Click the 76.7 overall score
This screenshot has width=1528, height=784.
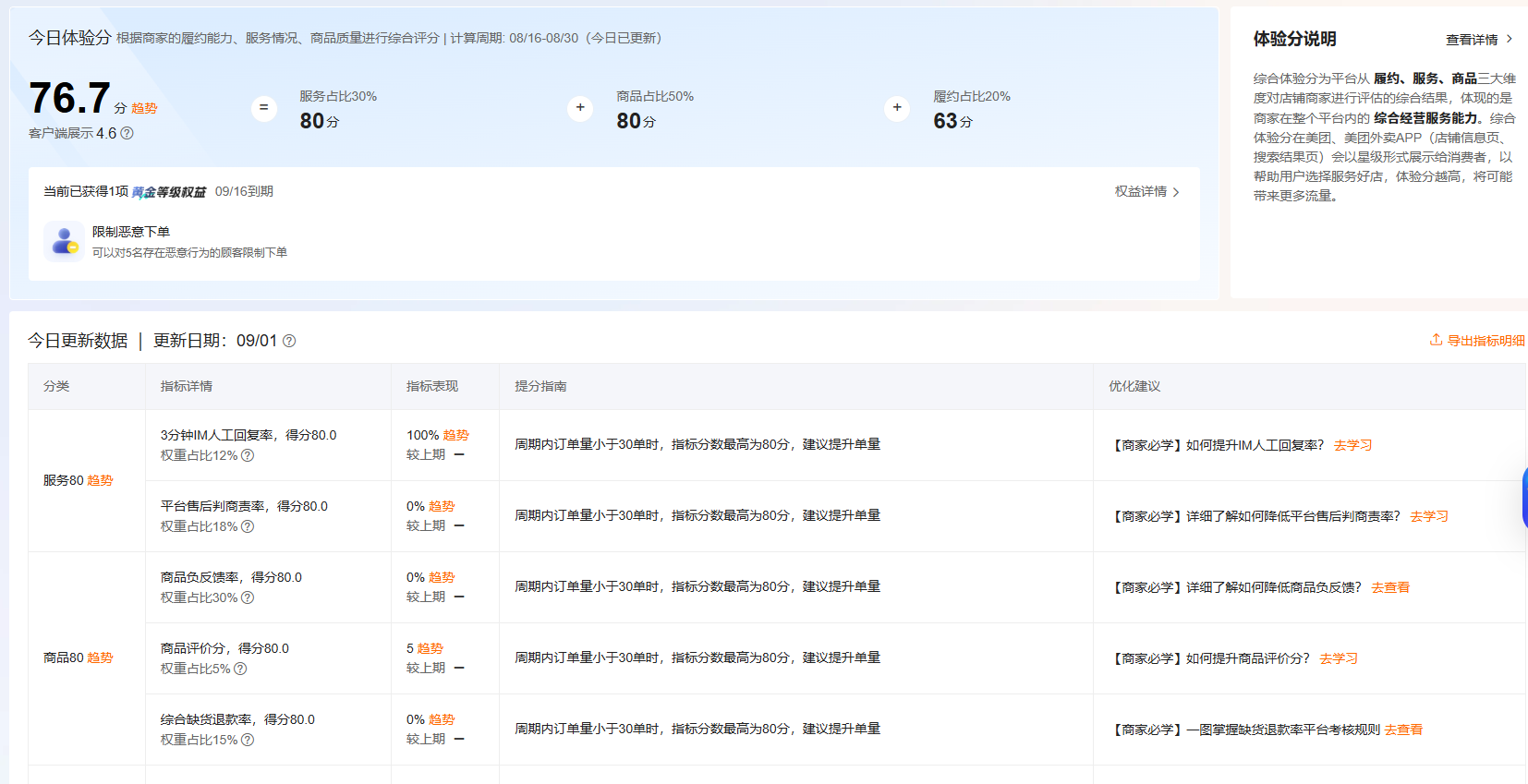tap(70, 98)
